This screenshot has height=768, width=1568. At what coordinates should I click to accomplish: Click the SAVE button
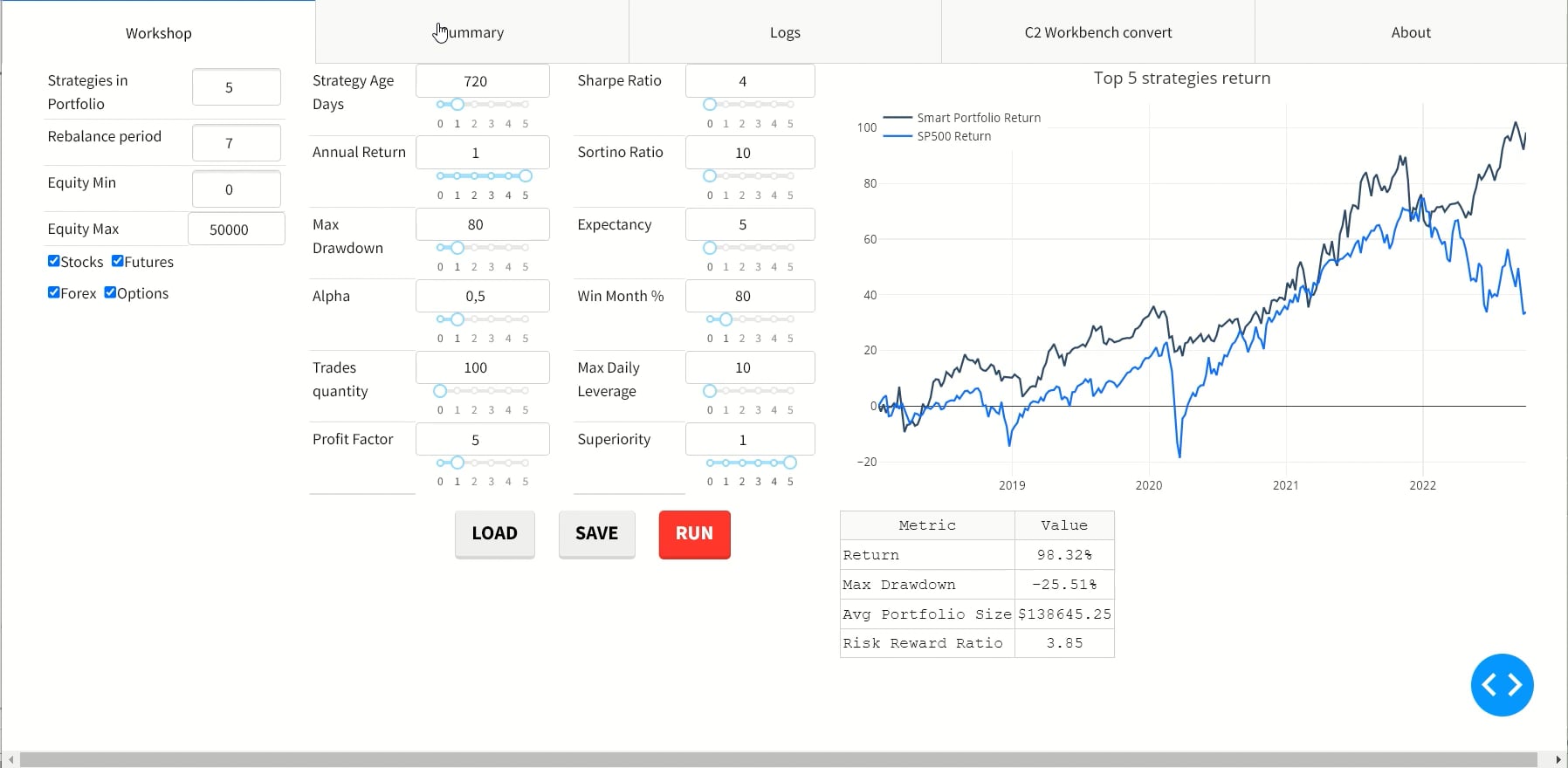[596, 533]
